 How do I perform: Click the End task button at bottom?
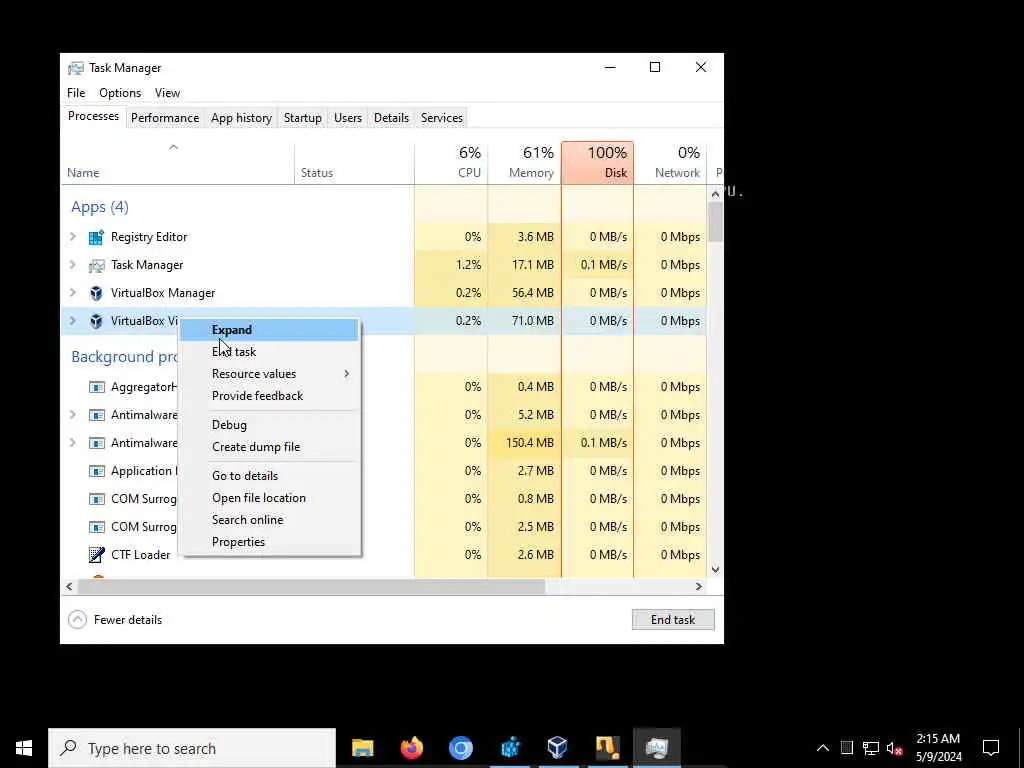click(673, 620)
